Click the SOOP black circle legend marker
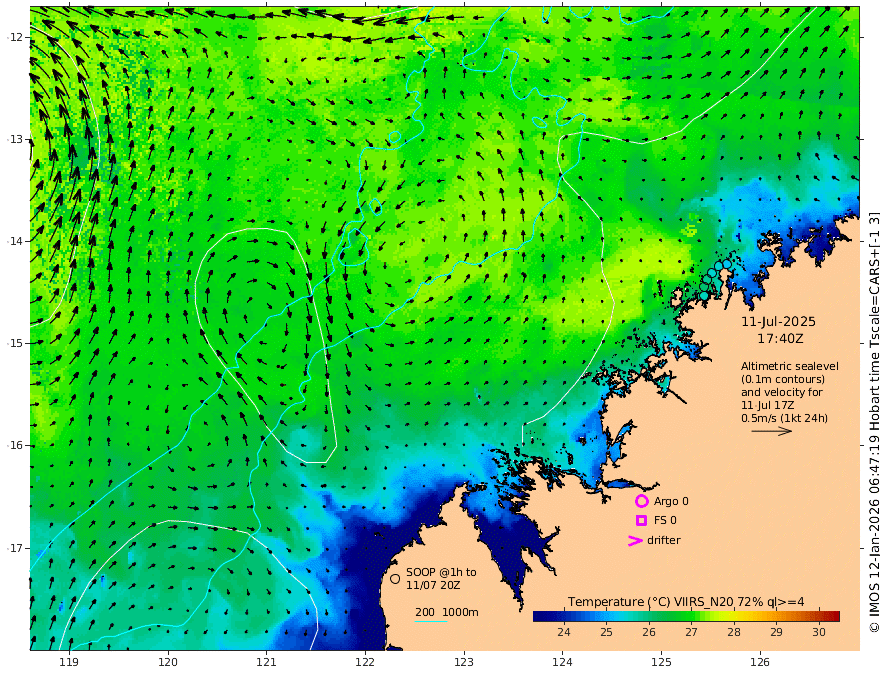 pos(395,578)
